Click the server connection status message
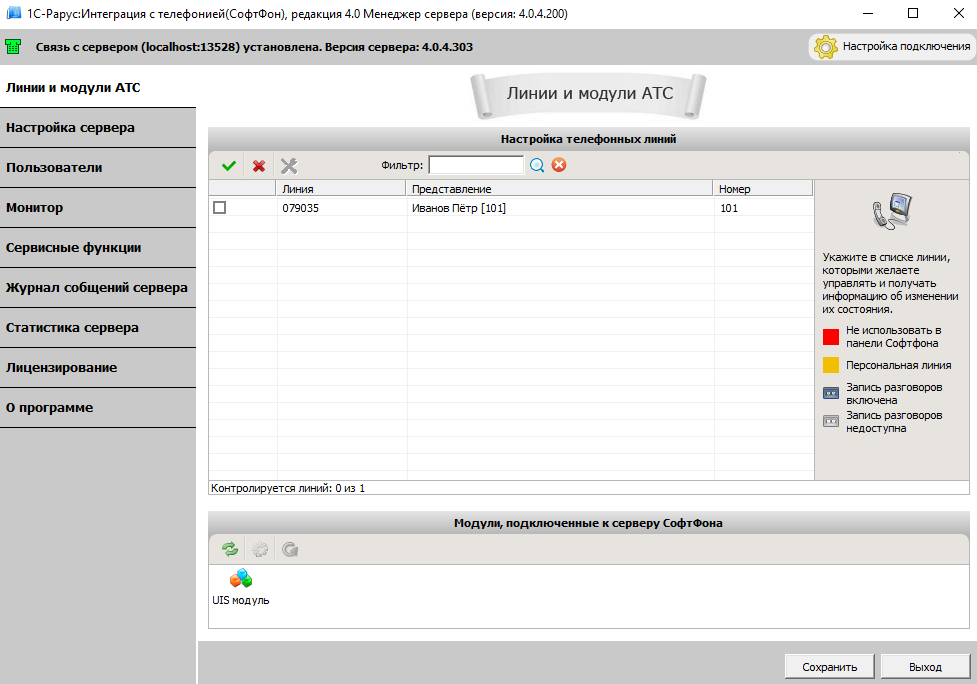977x684 pixels. tap(254, 47)
